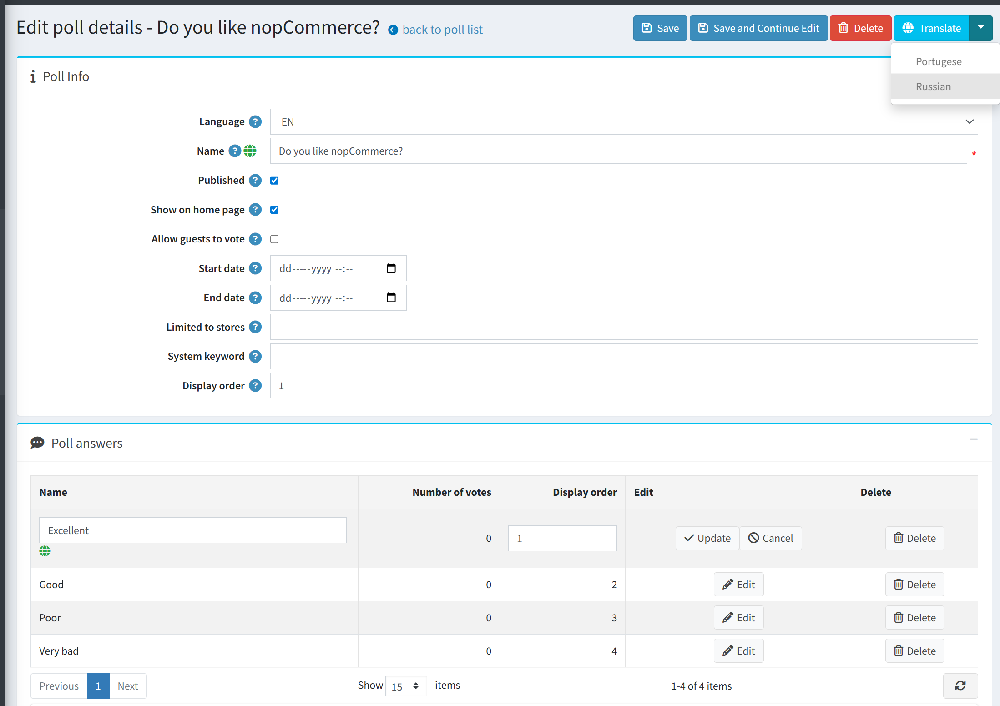Screen dimensions: 1000x706
Task: Click the Number of votes column header
Action: pos(452,492)
